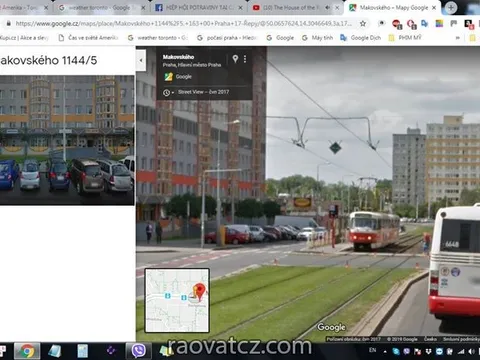Click the Makovského 1144/5 heading
Image resolution: width=480 pixels, height=360 pixels.
49,60
